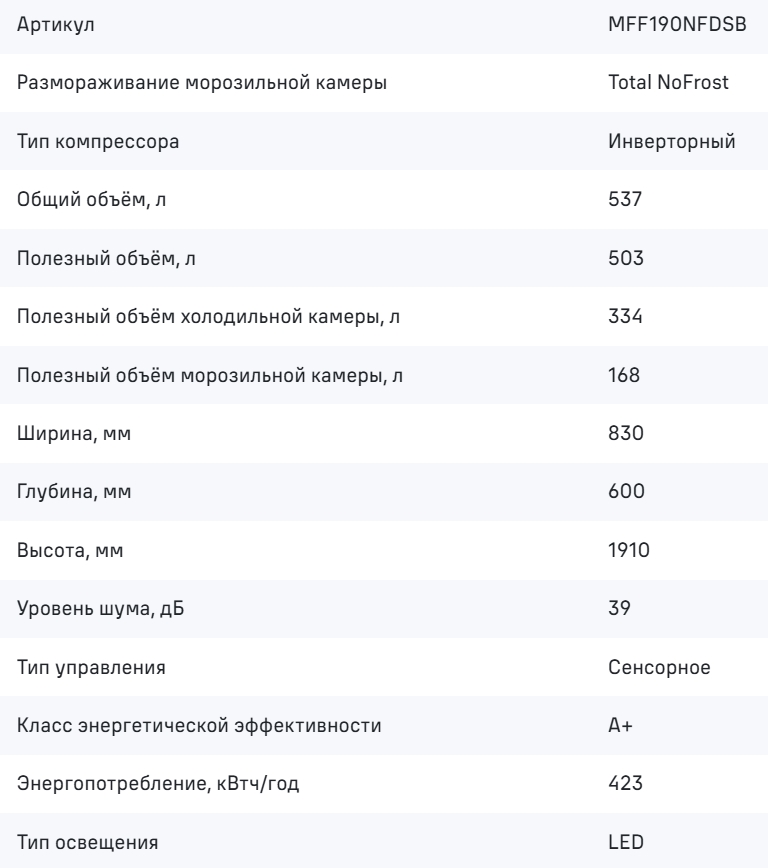Click the total volume value 537
The width and height of the screenshot is (768, 868).
(625, 199)
